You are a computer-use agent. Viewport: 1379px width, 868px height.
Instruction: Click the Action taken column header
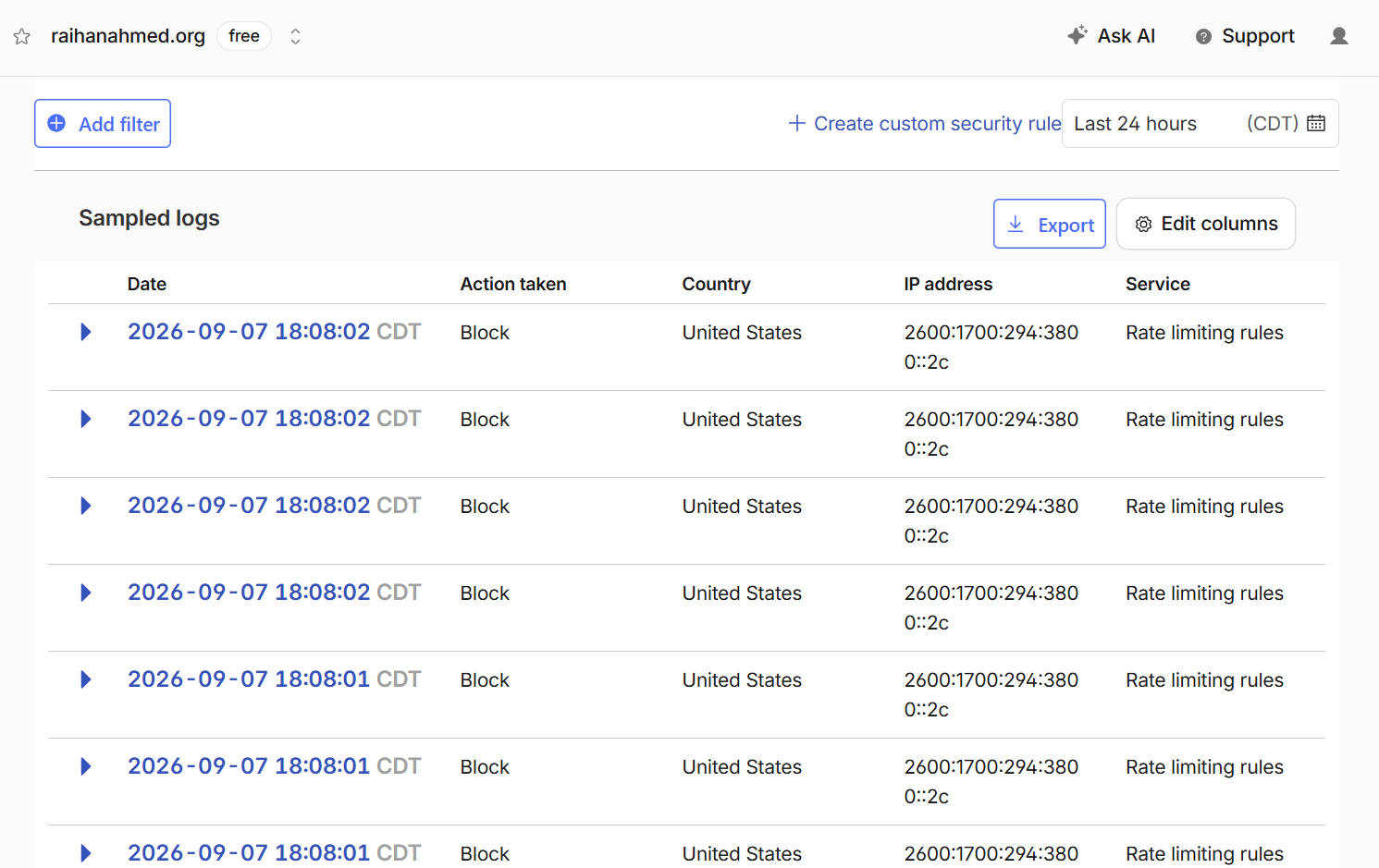tap(513, 284)
